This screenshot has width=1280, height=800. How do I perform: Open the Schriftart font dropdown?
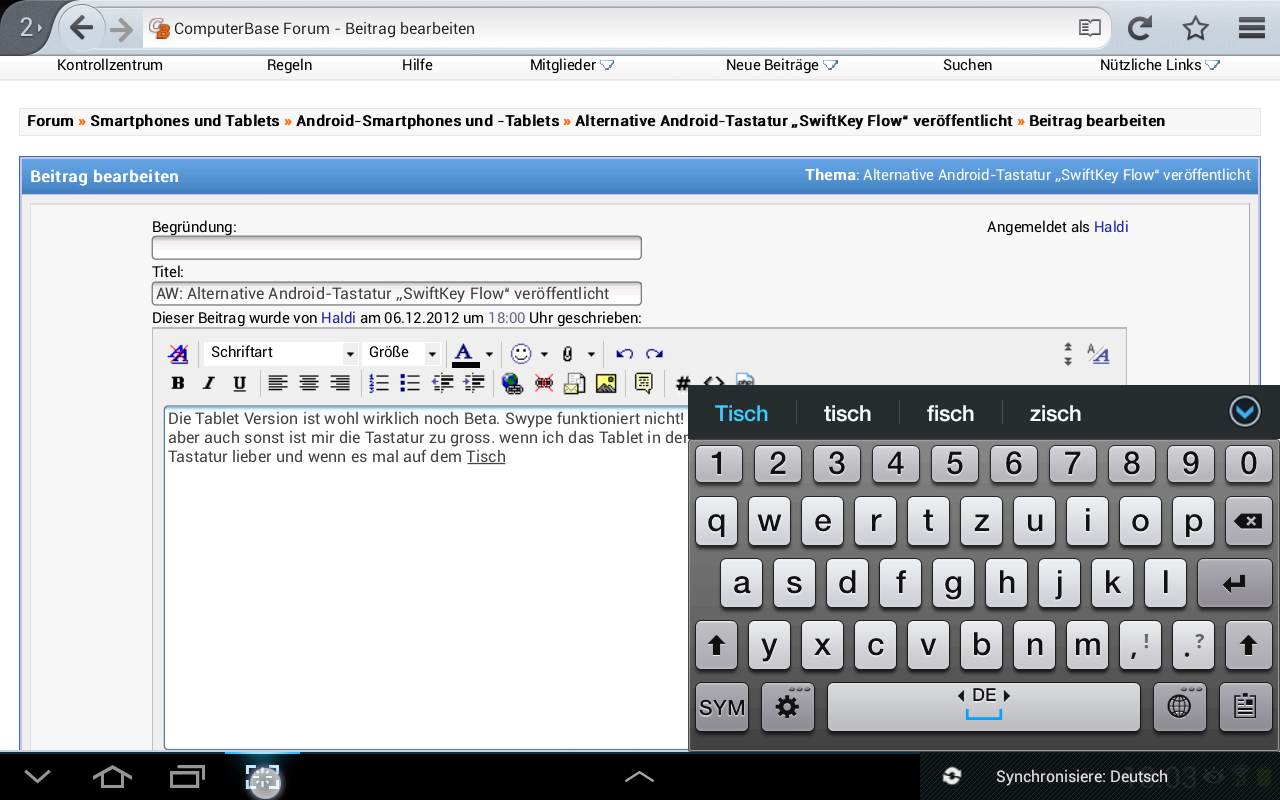(280, 353)
